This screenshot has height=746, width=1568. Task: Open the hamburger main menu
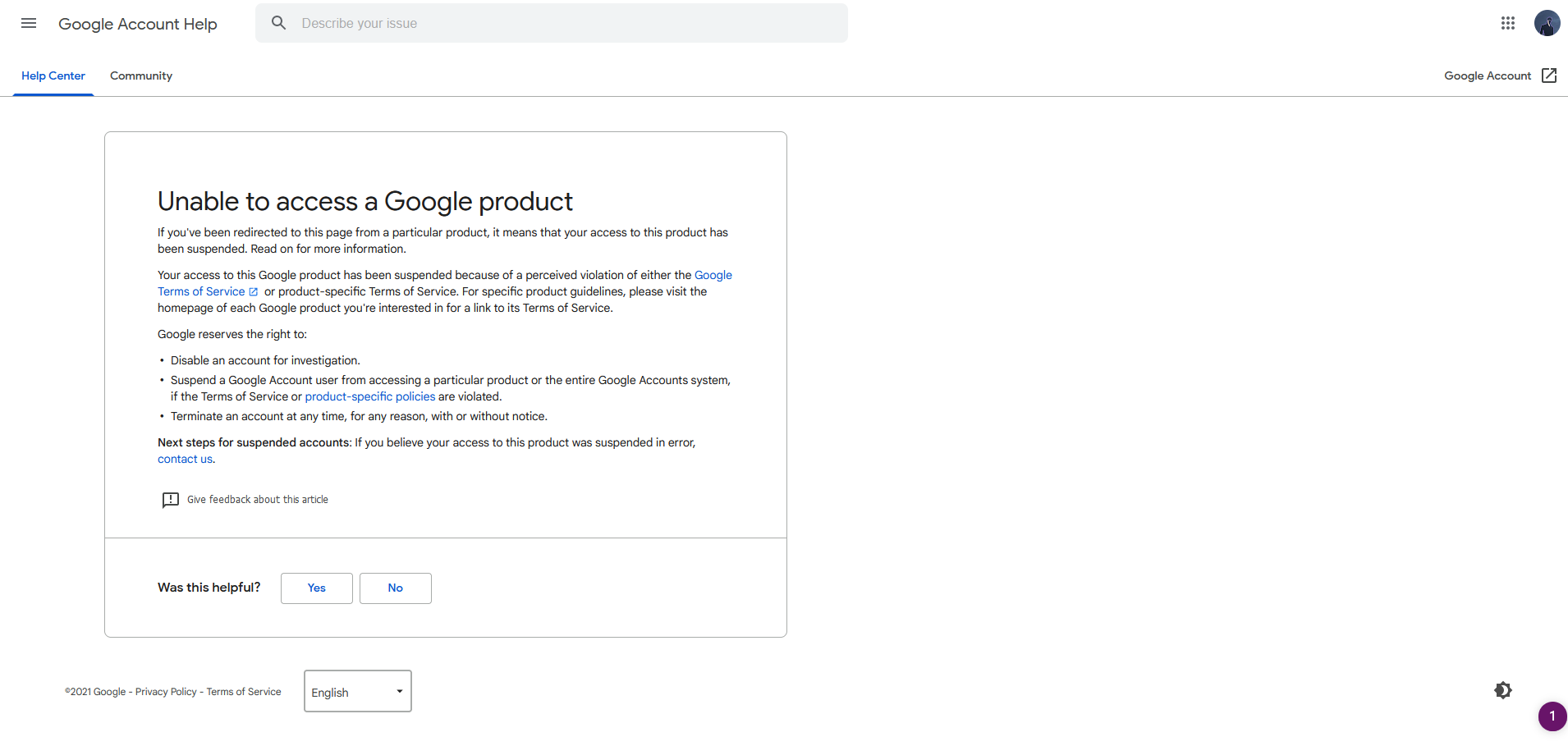pyautogui.click(x=29, y=23)
